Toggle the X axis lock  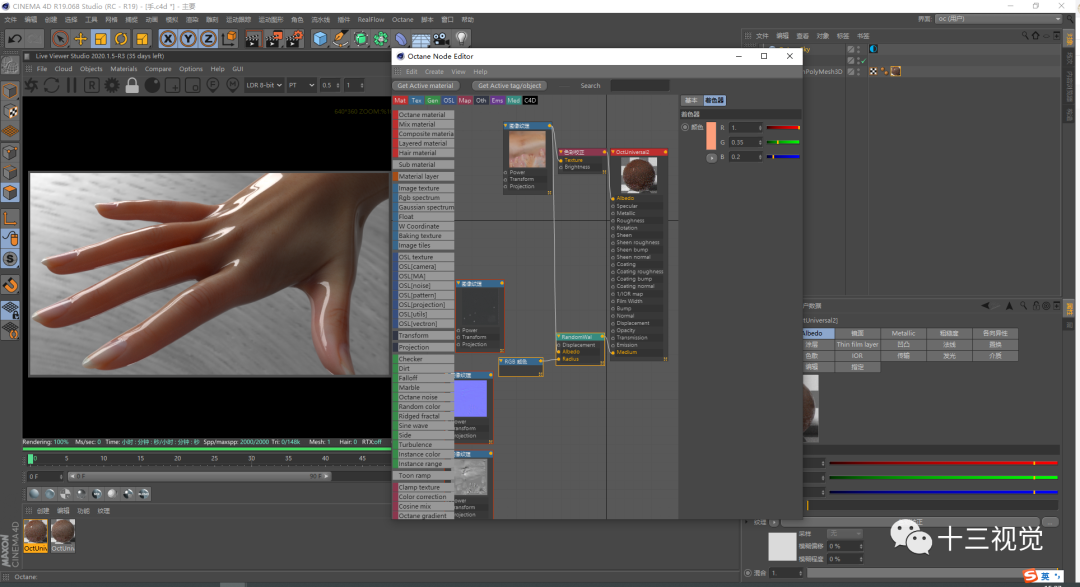pyautogui.click(x=167, y=39)
